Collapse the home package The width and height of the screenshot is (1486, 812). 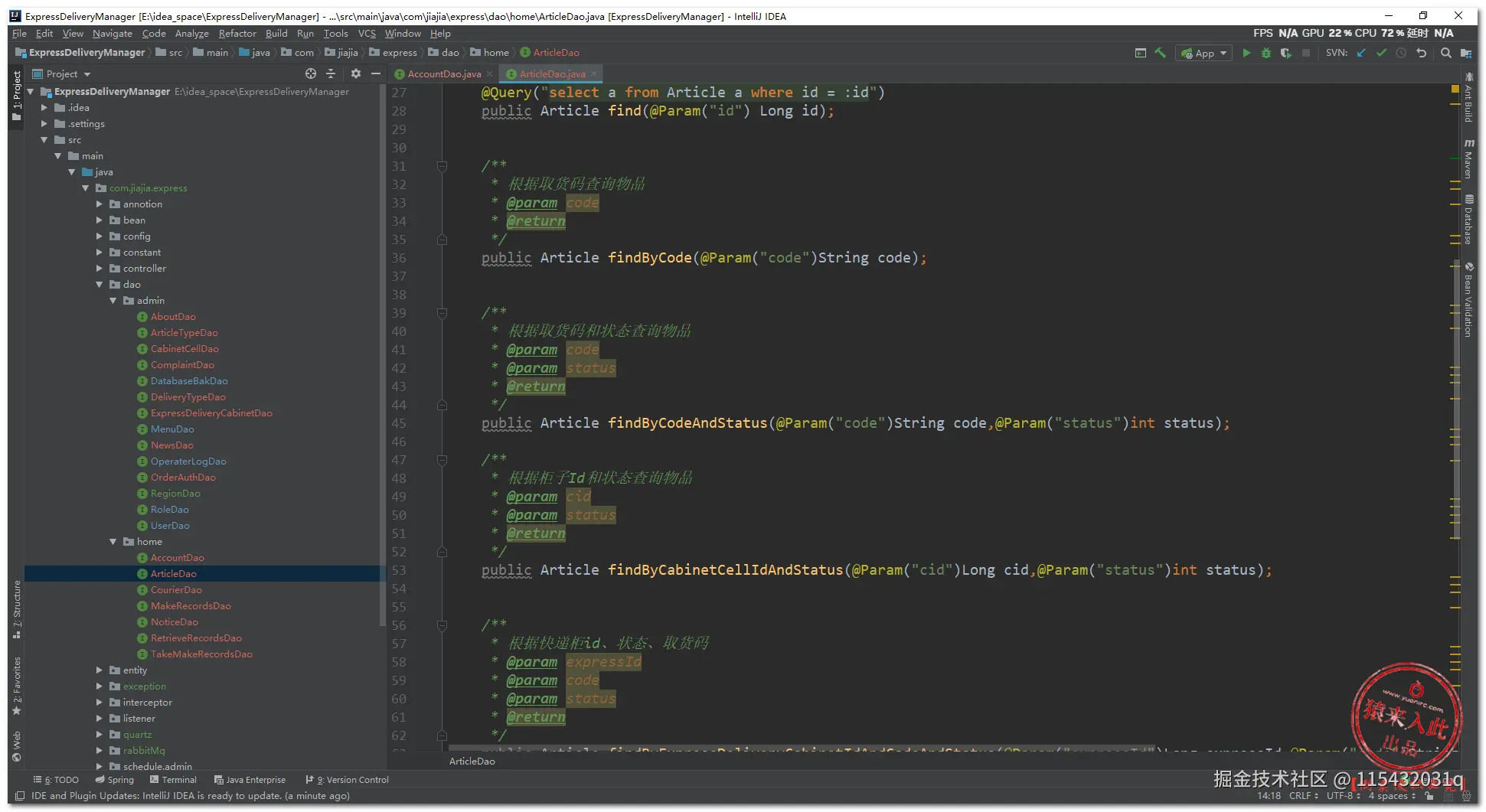pyautogui.click(x=114, y=542)
